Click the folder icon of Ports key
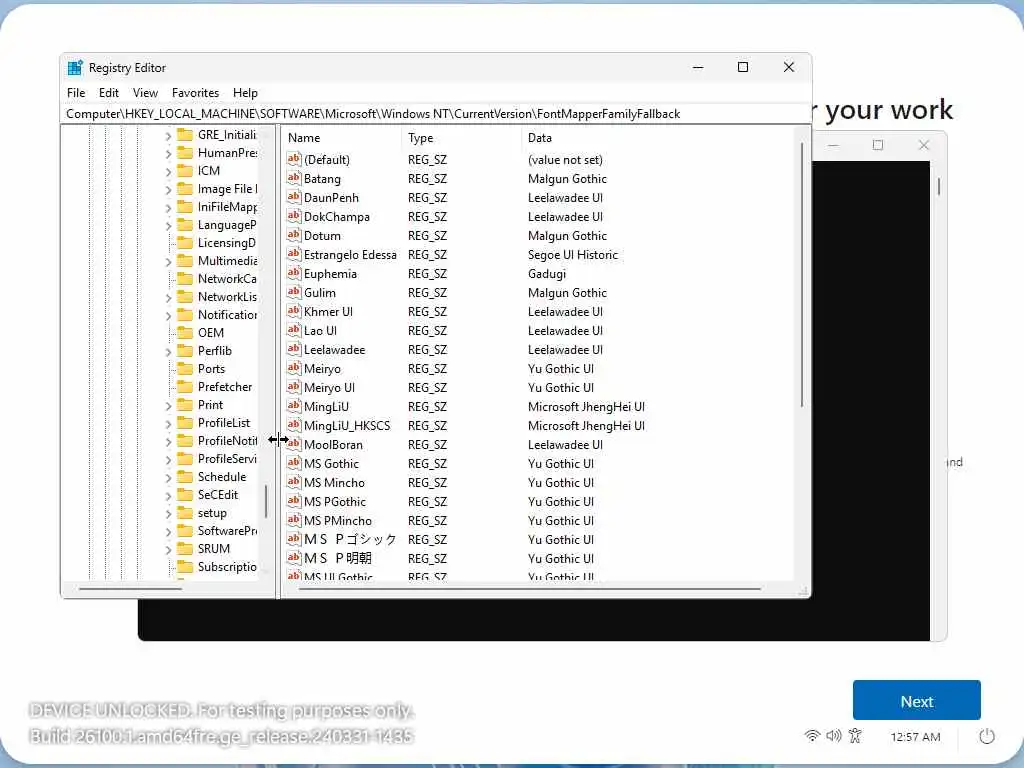 click(x=185, y=368)
